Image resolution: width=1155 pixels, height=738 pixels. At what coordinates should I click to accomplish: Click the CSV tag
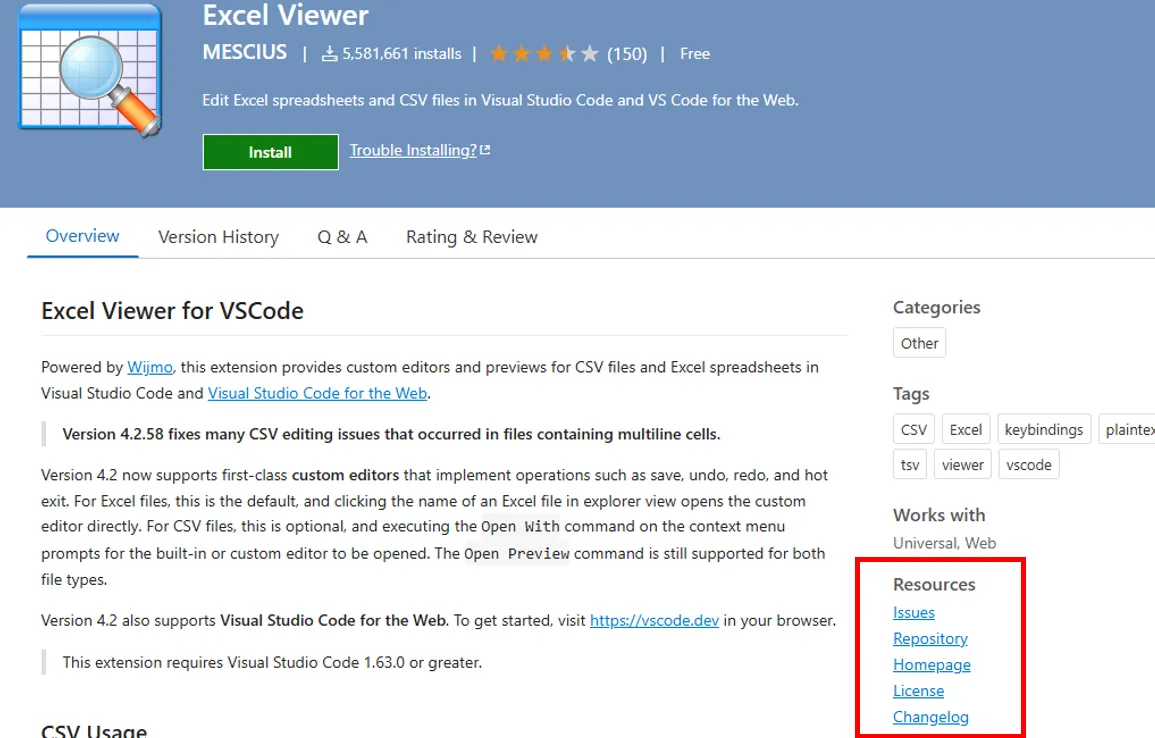tap(913, 429)
